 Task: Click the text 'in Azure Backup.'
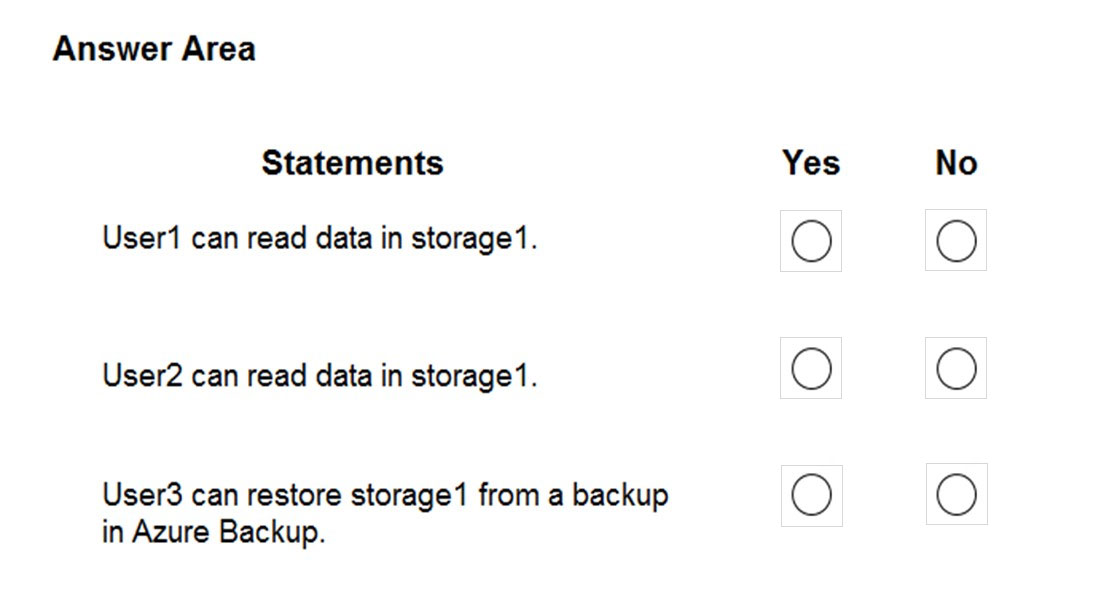(213, 532)
